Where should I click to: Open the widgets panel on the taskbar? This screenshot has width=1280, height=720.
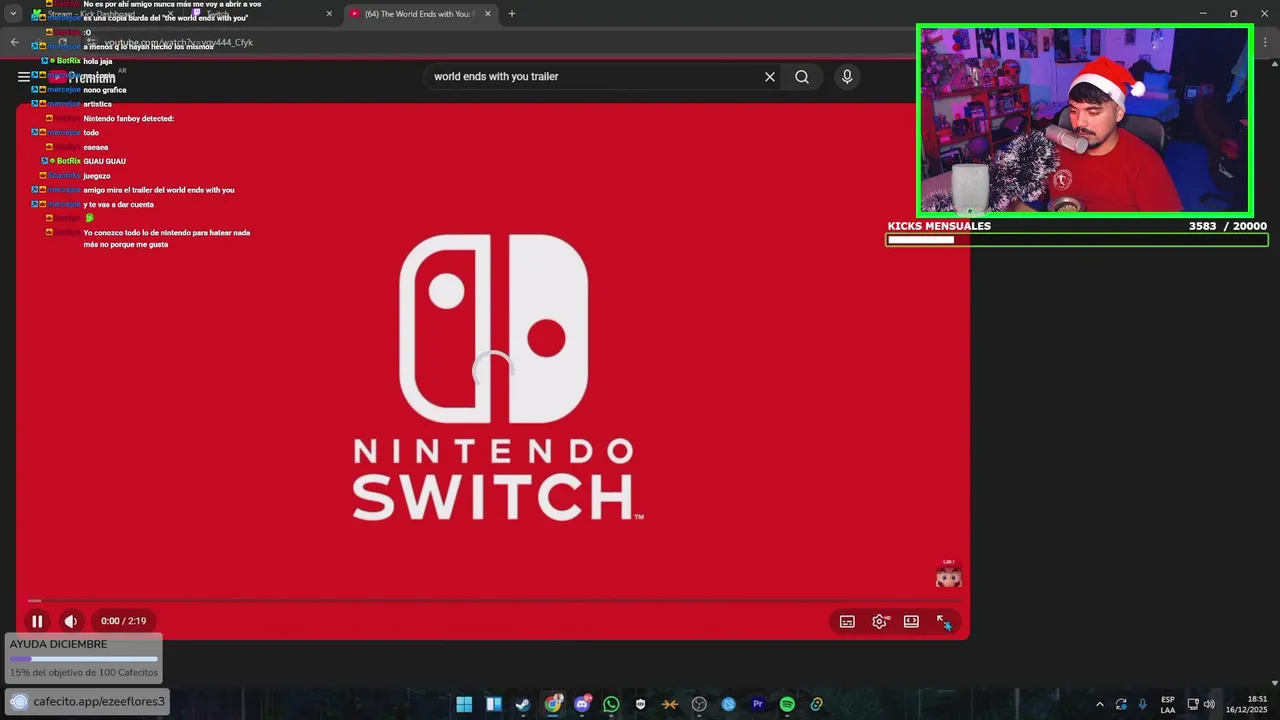click(493, 704)
